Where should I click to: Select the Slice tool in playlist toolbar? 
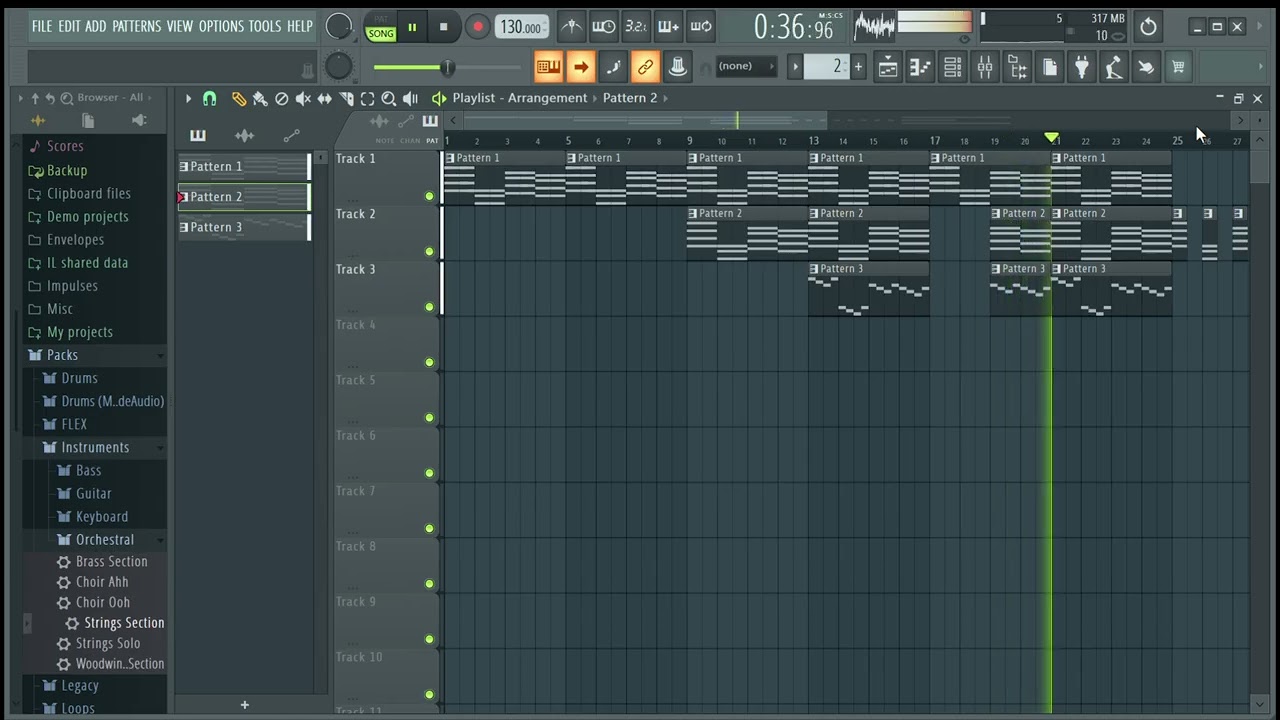pyautogui.click(x=346, y=98)
